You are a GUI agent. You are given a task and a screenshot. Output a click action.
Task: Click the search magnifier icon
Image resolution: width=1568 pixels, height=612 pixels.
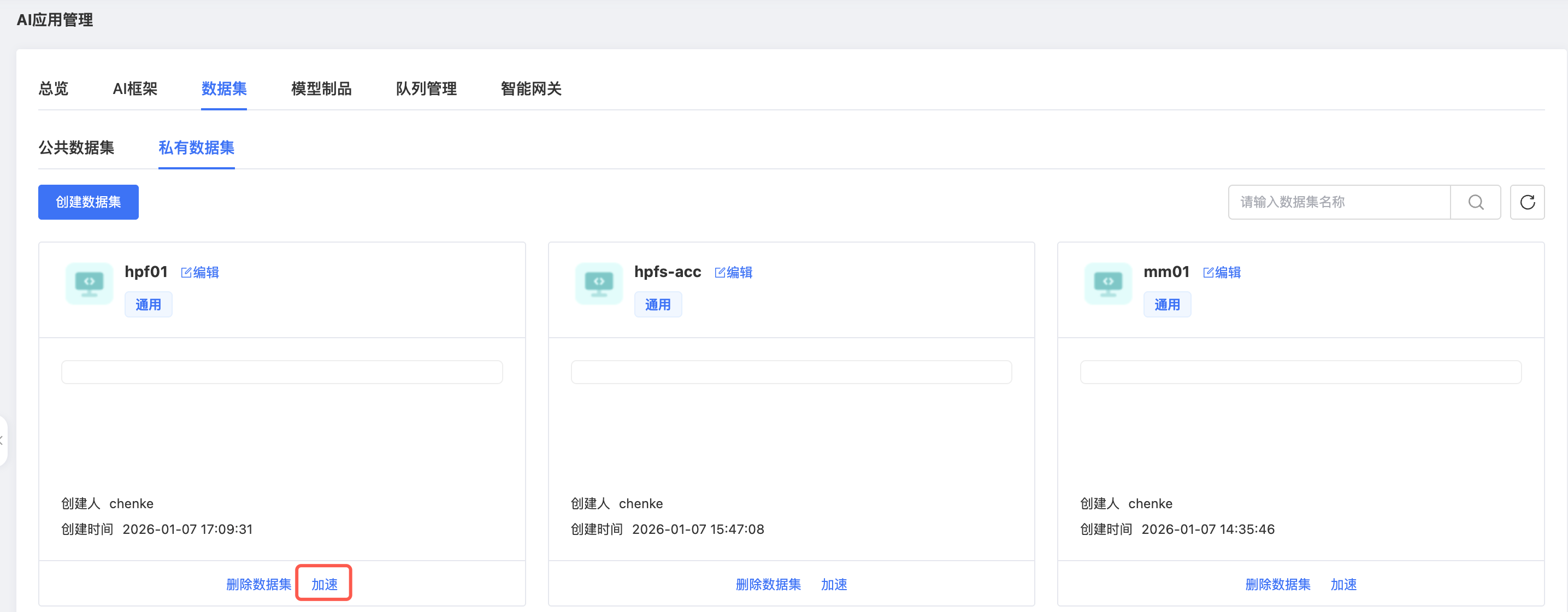1475,202
